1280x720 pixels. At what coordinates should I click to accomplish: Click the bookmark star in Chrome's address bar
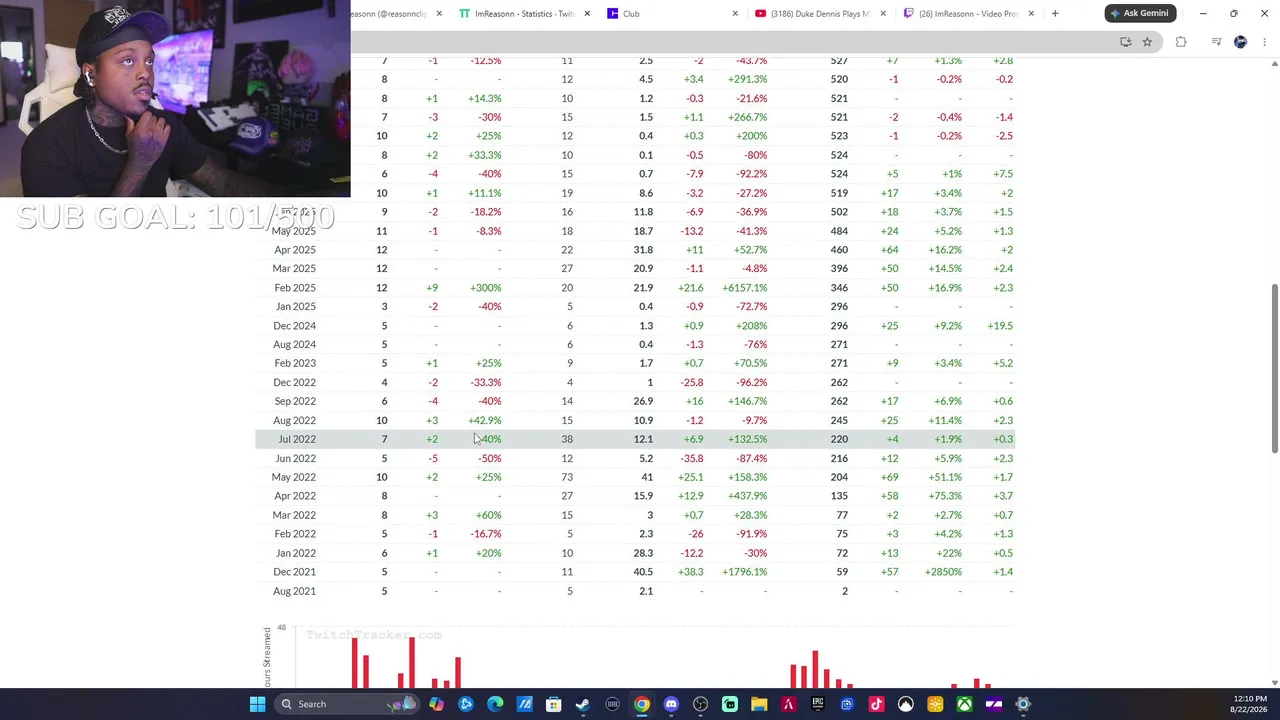click(x=1147, y=42)
